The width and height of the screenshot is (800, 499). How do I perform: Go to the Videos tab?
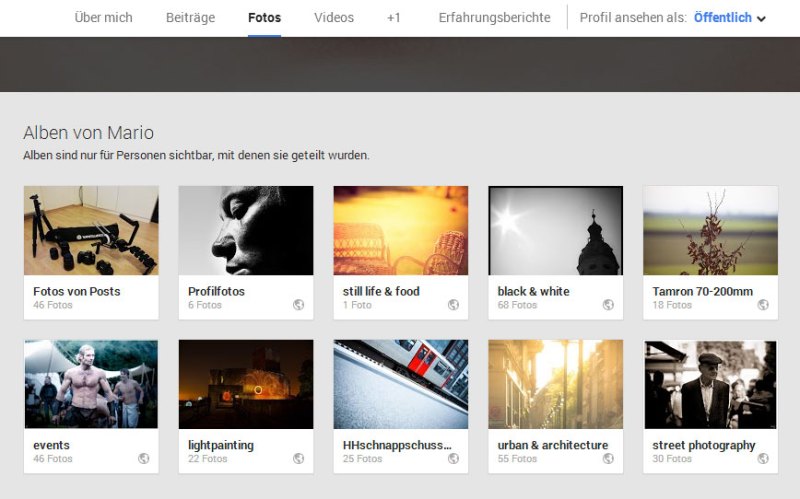(334, 18)
